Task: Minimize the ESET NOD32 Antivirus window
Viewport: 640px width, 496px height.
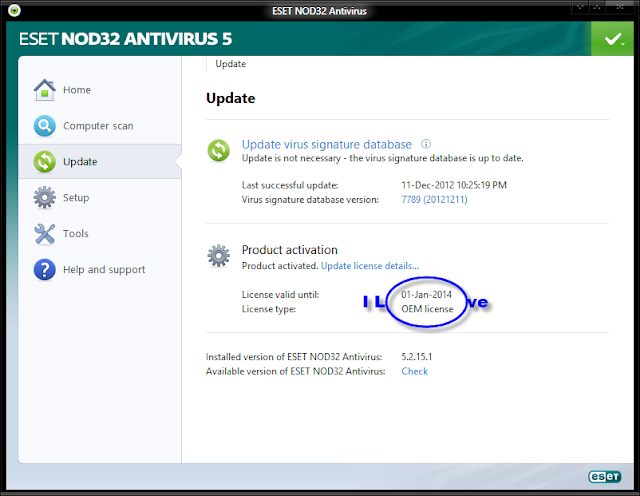Action: (x=579, y=7)
